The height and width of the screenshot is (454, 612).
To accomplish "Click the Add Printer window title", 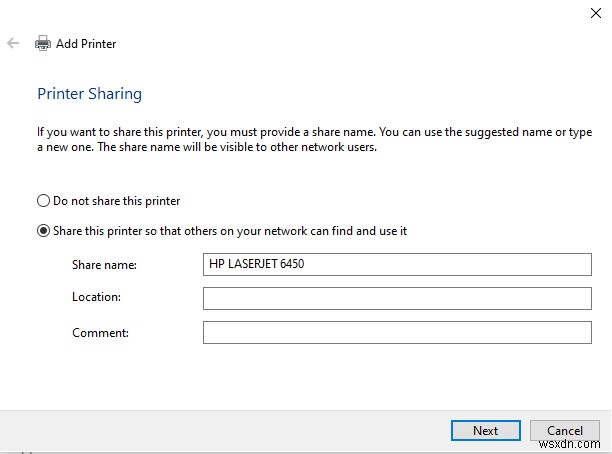I will 86,44.
